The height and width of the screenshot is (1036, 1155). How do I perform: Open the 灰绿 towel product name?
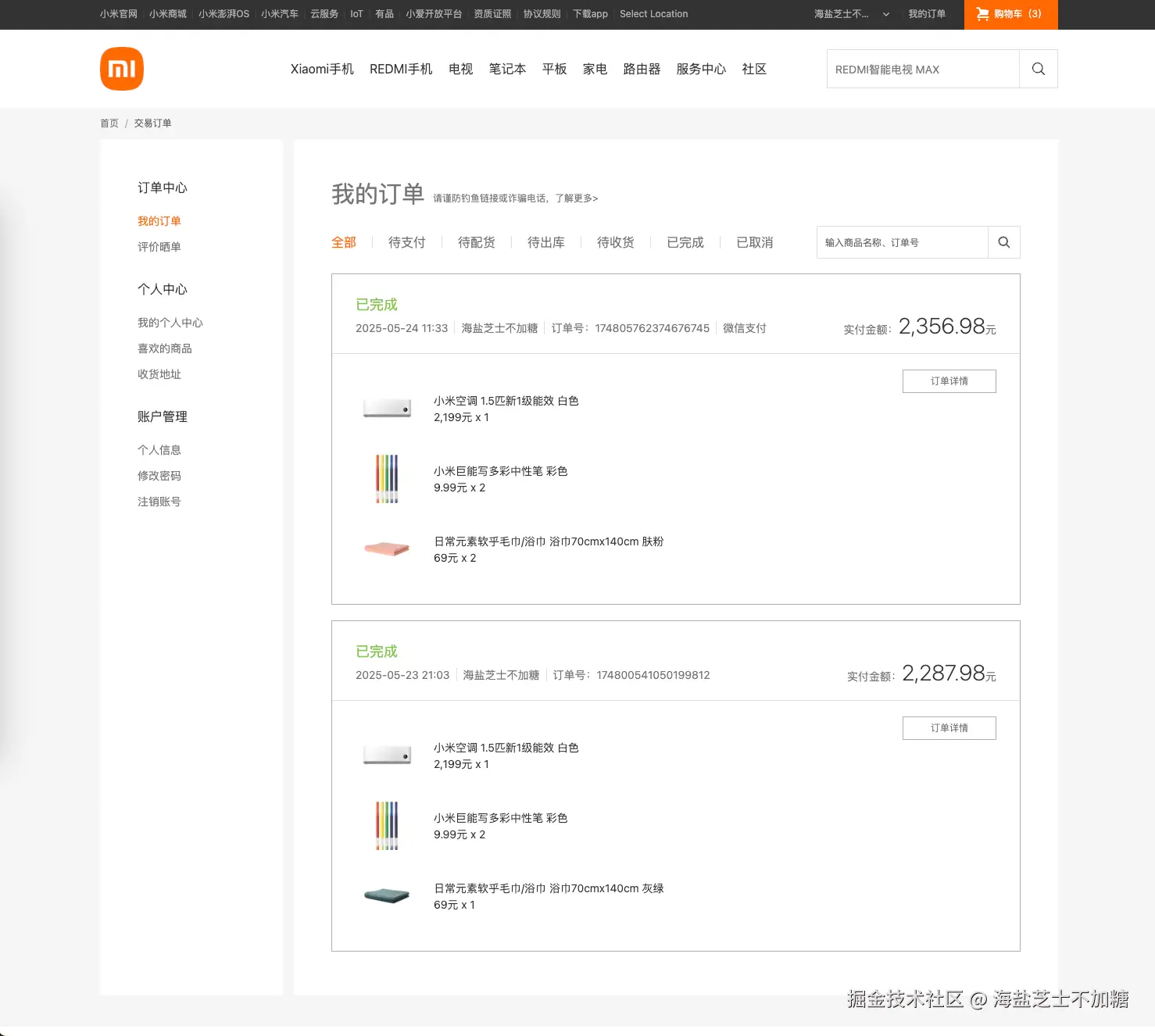pyautogui.click(x=549, y=888)
